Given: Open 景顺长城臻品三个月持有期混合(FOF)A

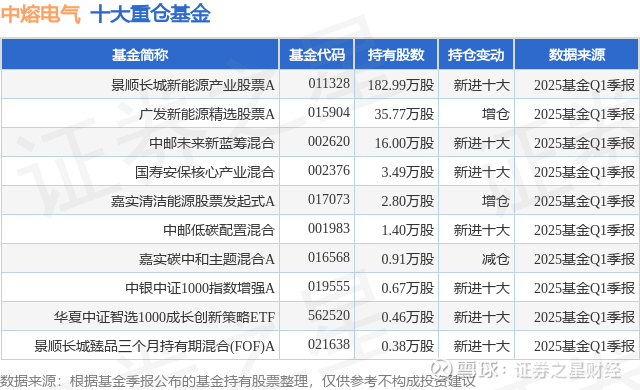Looking at the screenshot, I should (x=154, y=346).
